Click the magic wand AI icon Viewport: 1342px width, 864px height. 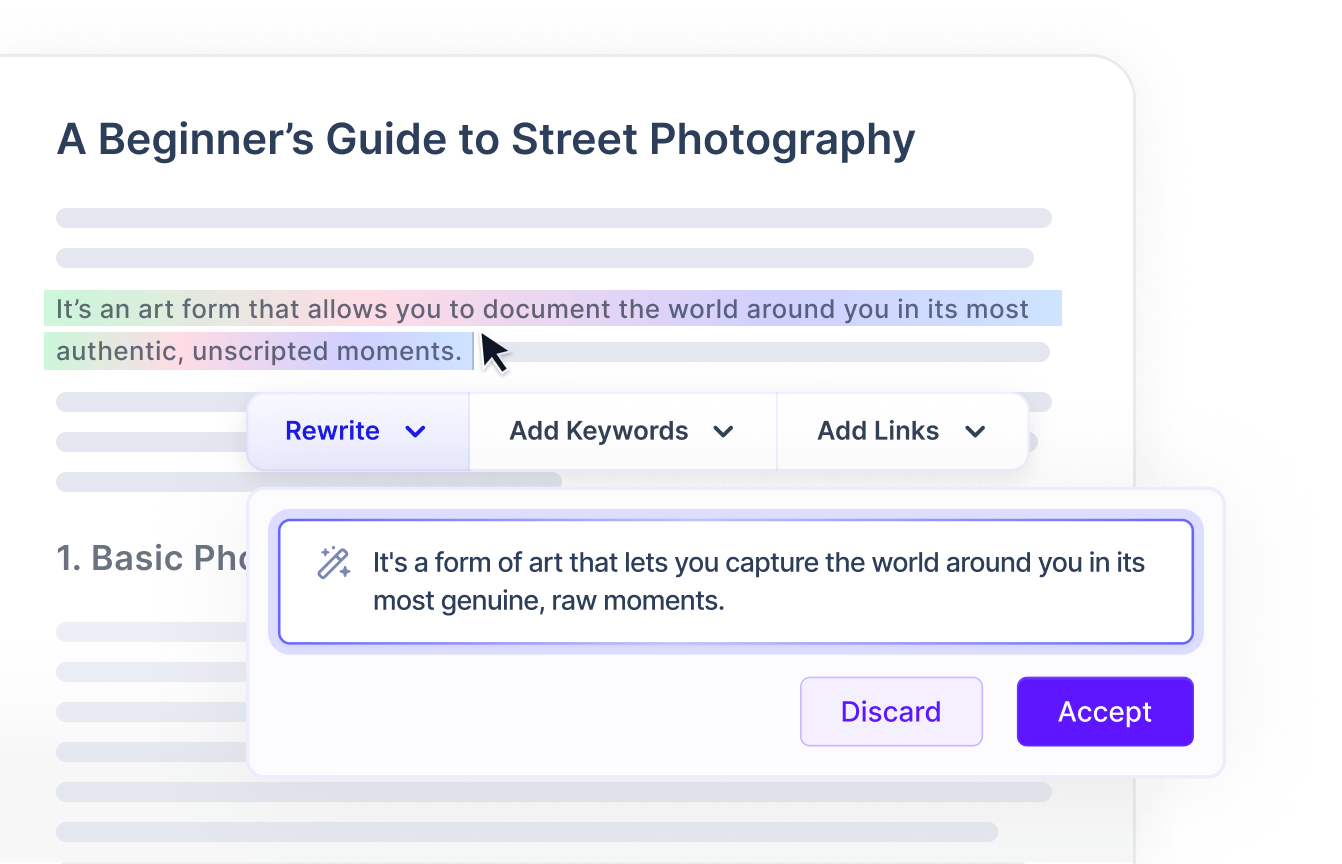click(x=333, y=563)
